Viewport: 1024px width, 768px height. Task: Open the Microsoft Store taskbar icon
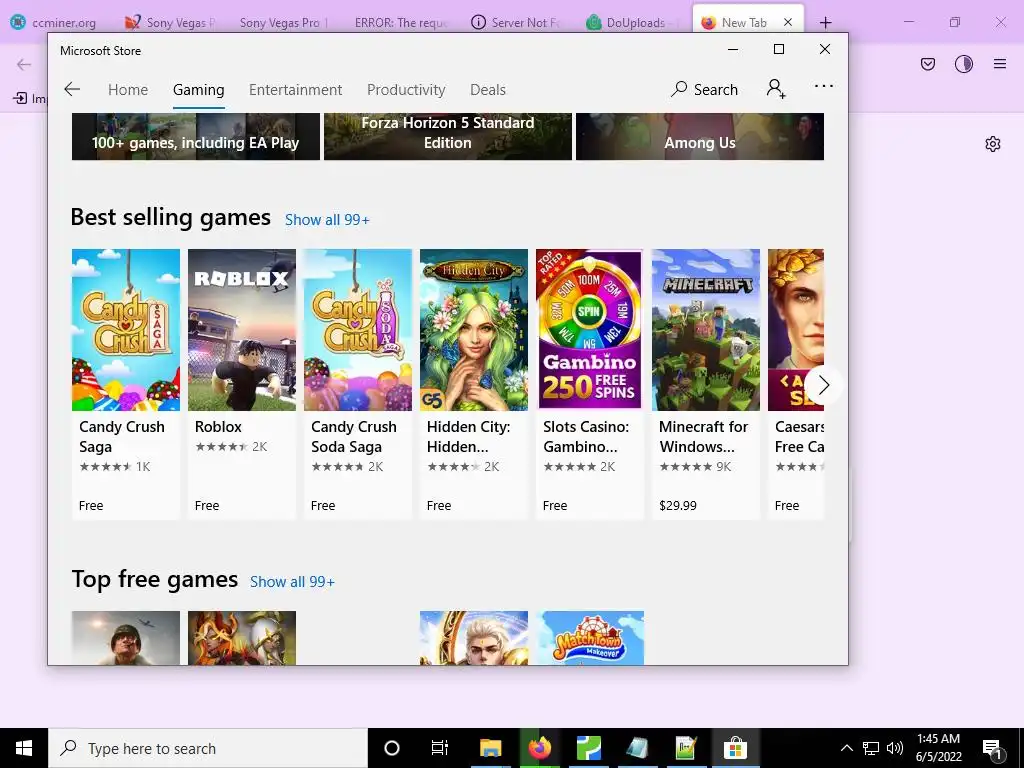click(735, 748)
